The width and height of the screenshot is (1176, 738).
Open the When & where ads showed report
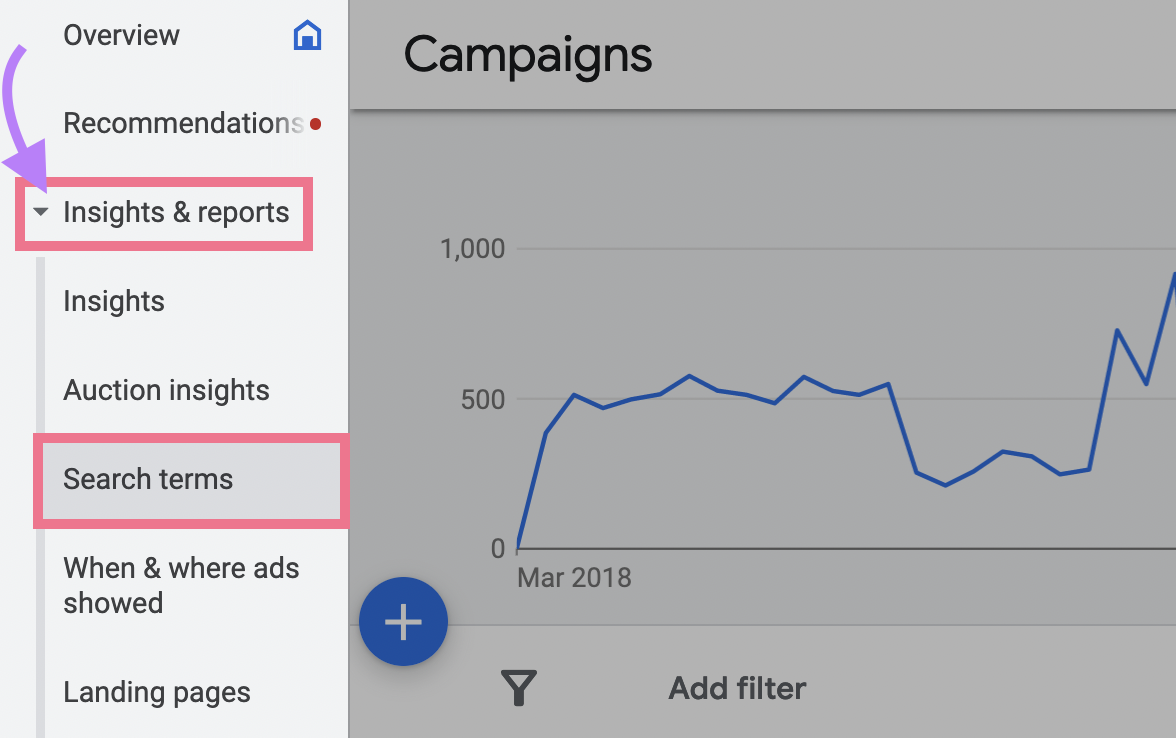pos(181,585)
